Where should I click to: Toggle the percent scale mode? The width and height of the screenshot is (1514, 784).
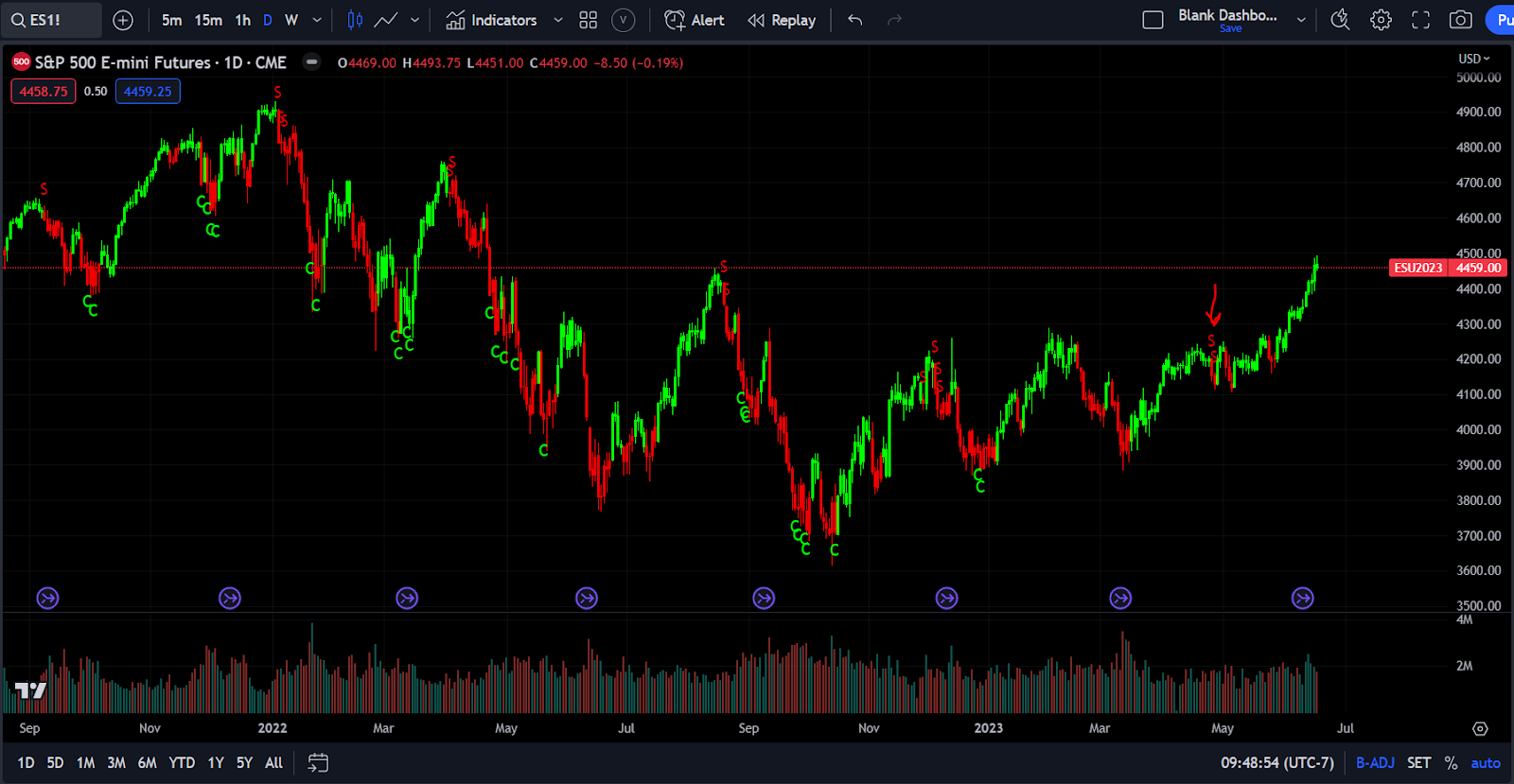pos(1451,763)
